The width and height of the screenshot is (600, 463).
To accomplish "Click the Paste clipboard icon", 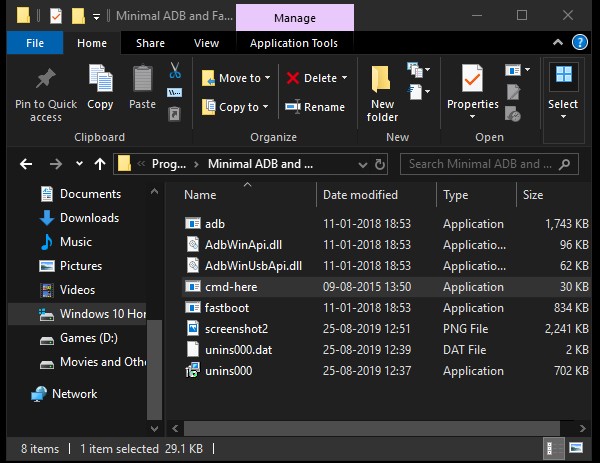I will coord(142,78).
